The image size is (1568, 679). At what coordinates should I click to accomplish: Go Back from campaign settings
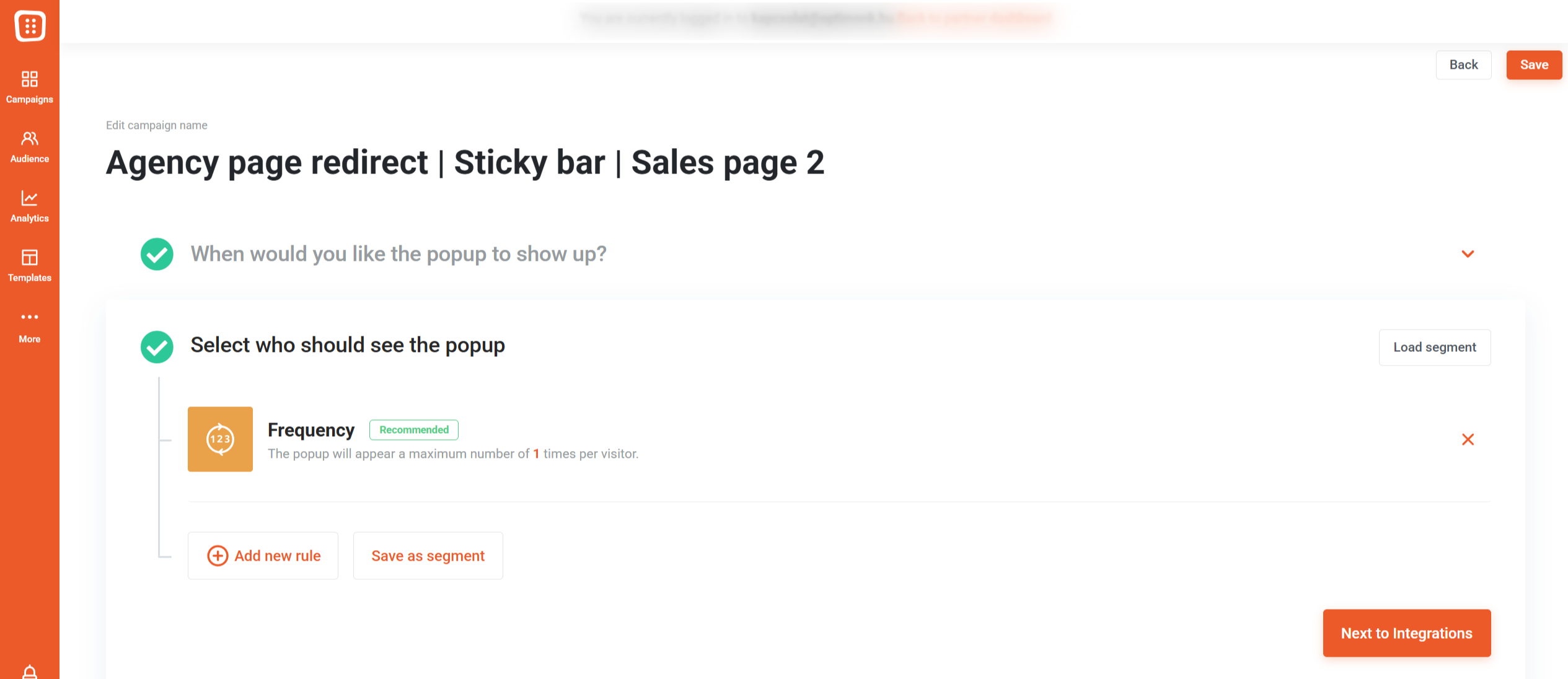click(x=1463, y=65)
